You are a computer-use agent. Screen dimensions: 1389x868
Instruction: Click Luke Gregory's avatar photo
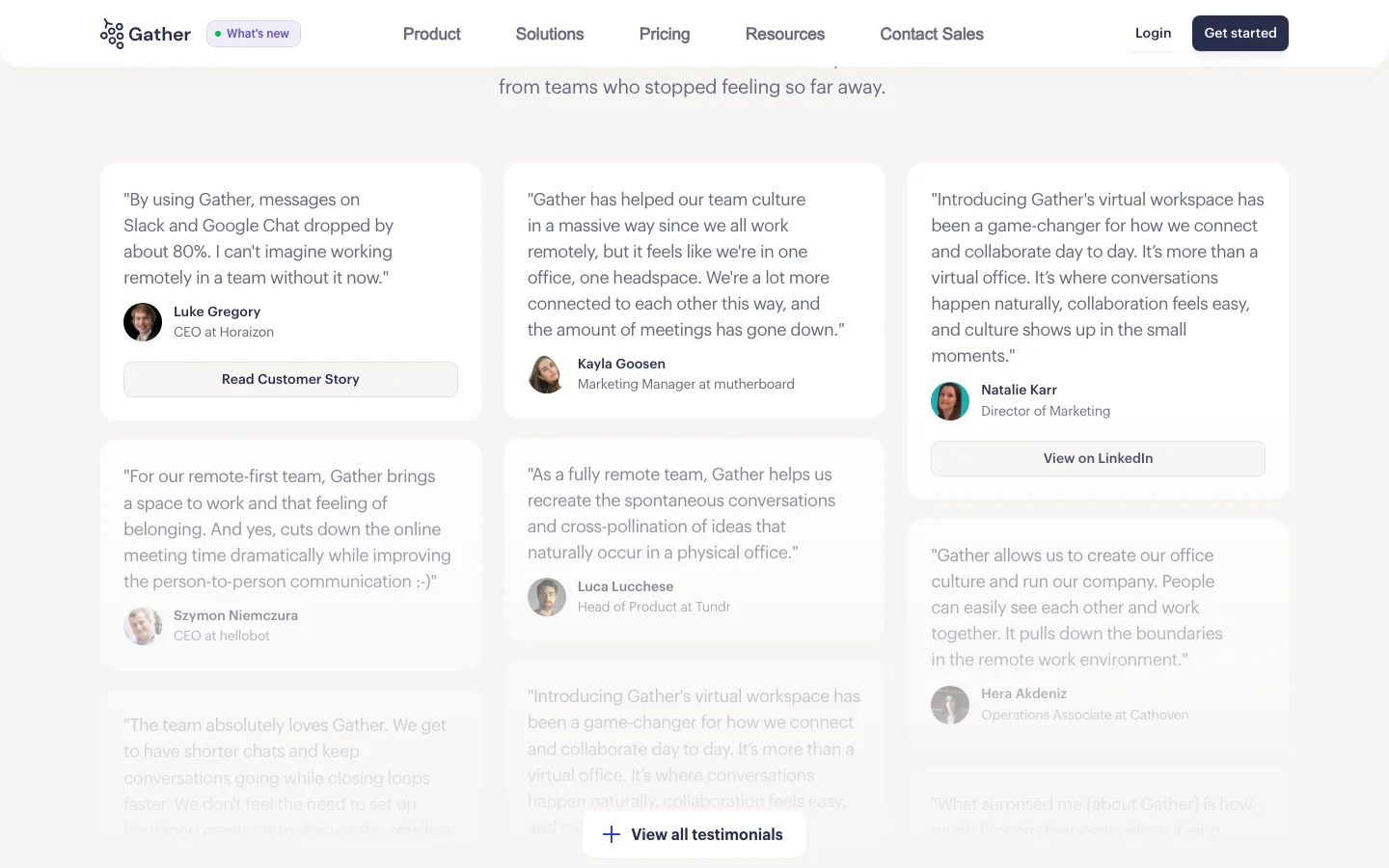click(143, 322)
